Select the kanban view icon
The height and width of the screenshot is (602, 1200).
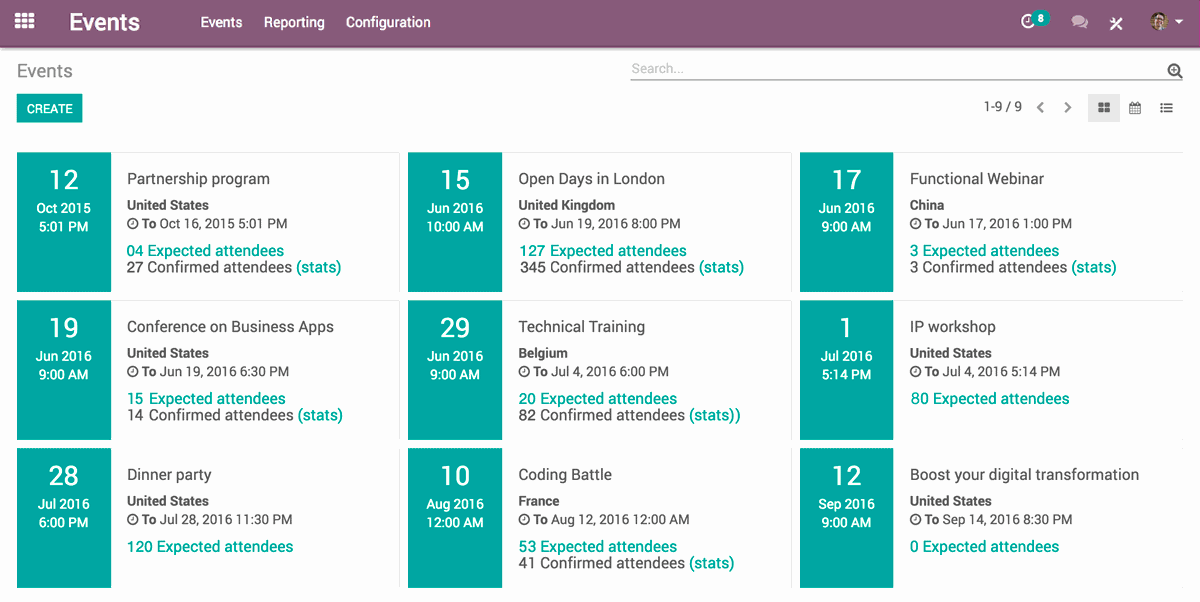(x=1103, y=106)
